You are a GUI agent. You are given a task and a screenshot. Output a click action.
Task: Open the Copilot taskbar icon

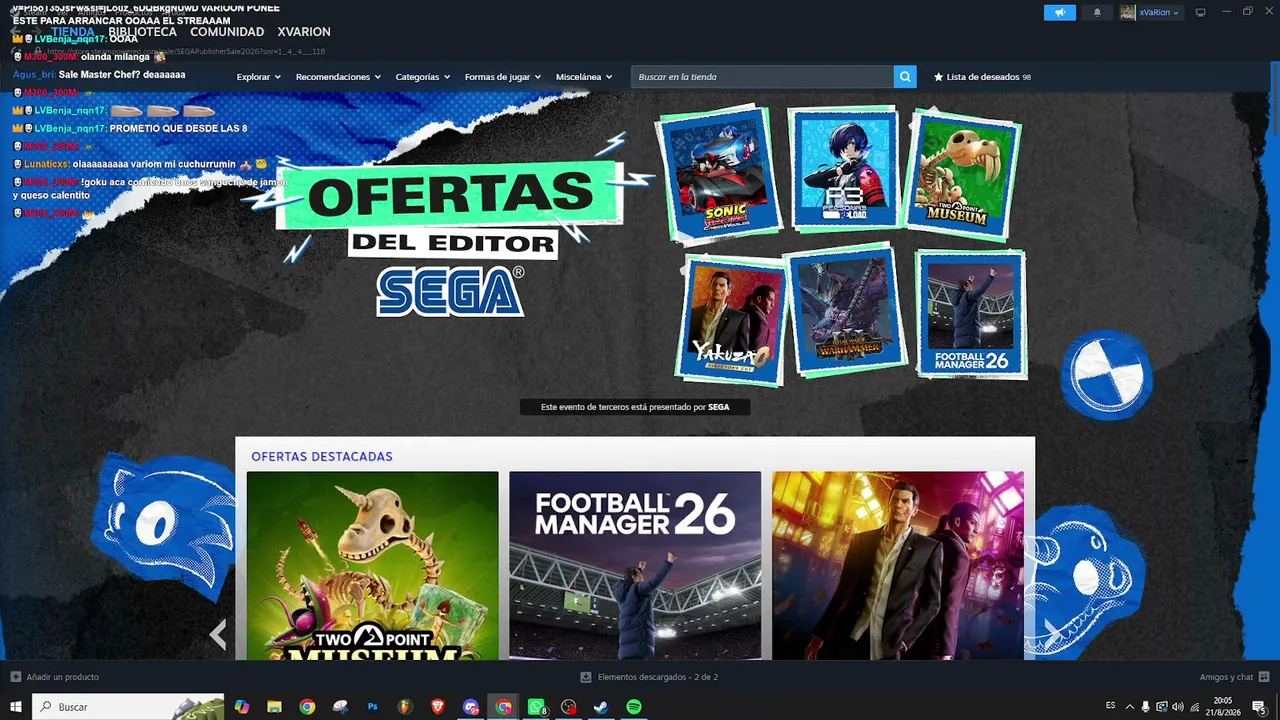(x=242, y=707)
